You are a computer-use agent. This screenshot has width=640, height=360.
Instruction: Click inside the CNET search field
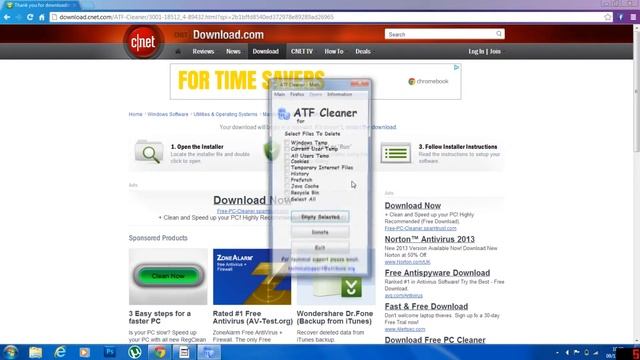(440, 34)
